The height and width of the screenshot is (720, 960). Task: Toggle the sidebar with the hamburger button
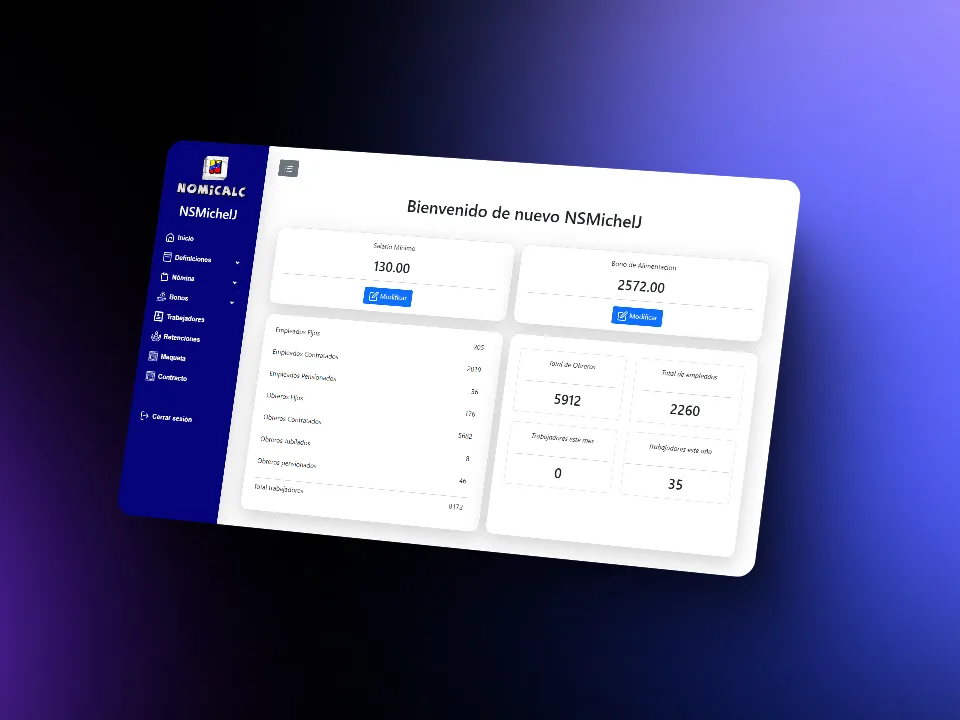288,168
